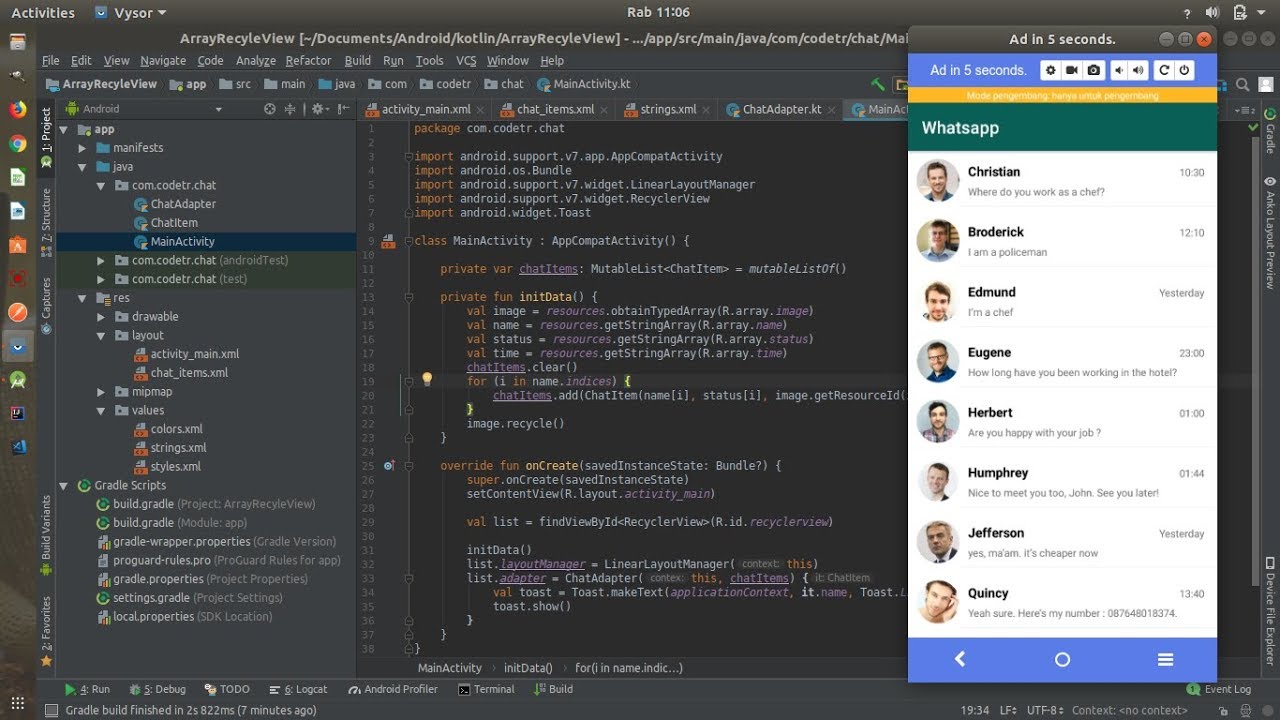Screen dimensions: 1280x720
Task: Open the VCS menu
Action: coord(466,60)
